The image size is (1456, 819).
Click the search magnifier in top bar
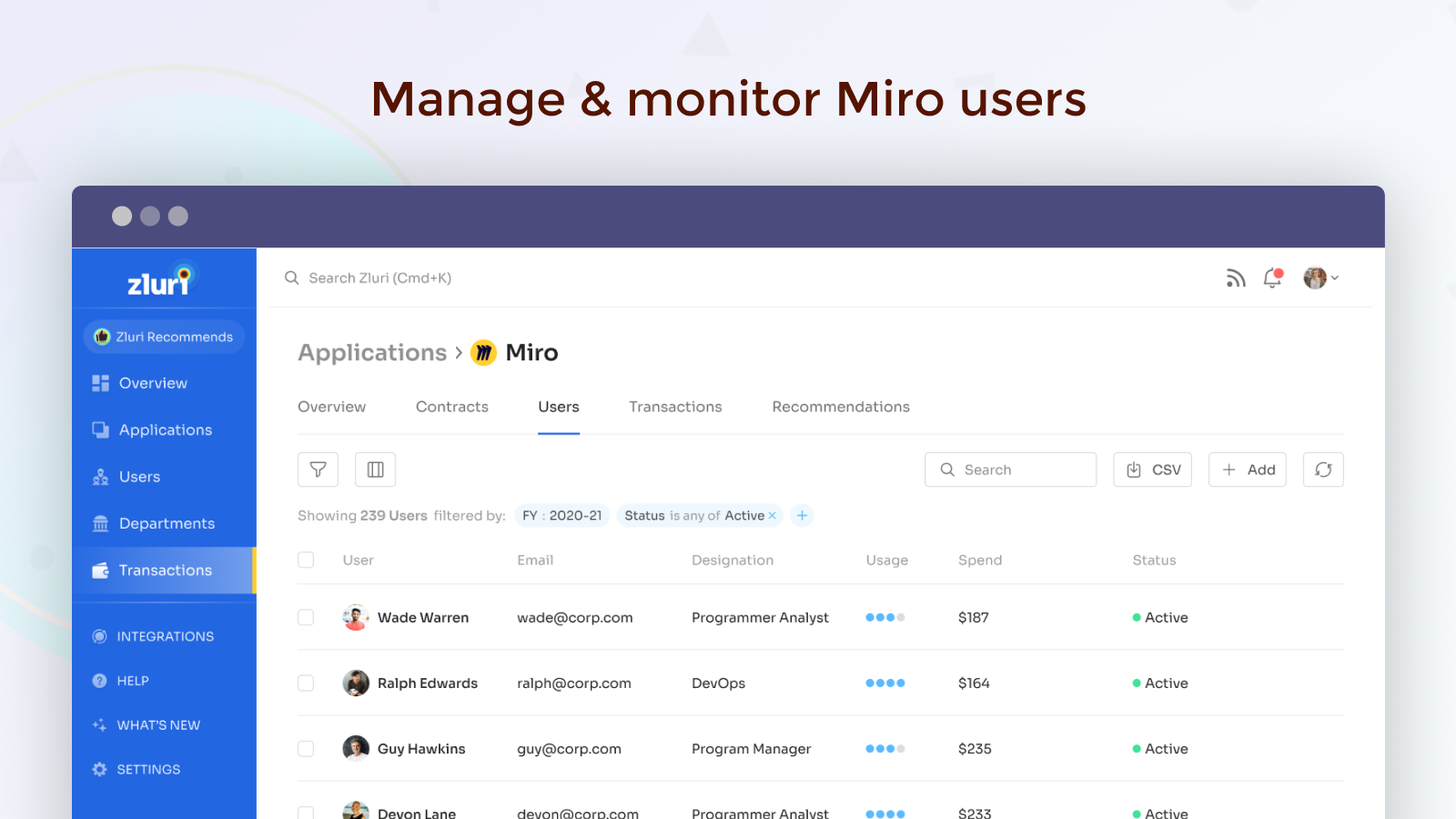(291, 278)
